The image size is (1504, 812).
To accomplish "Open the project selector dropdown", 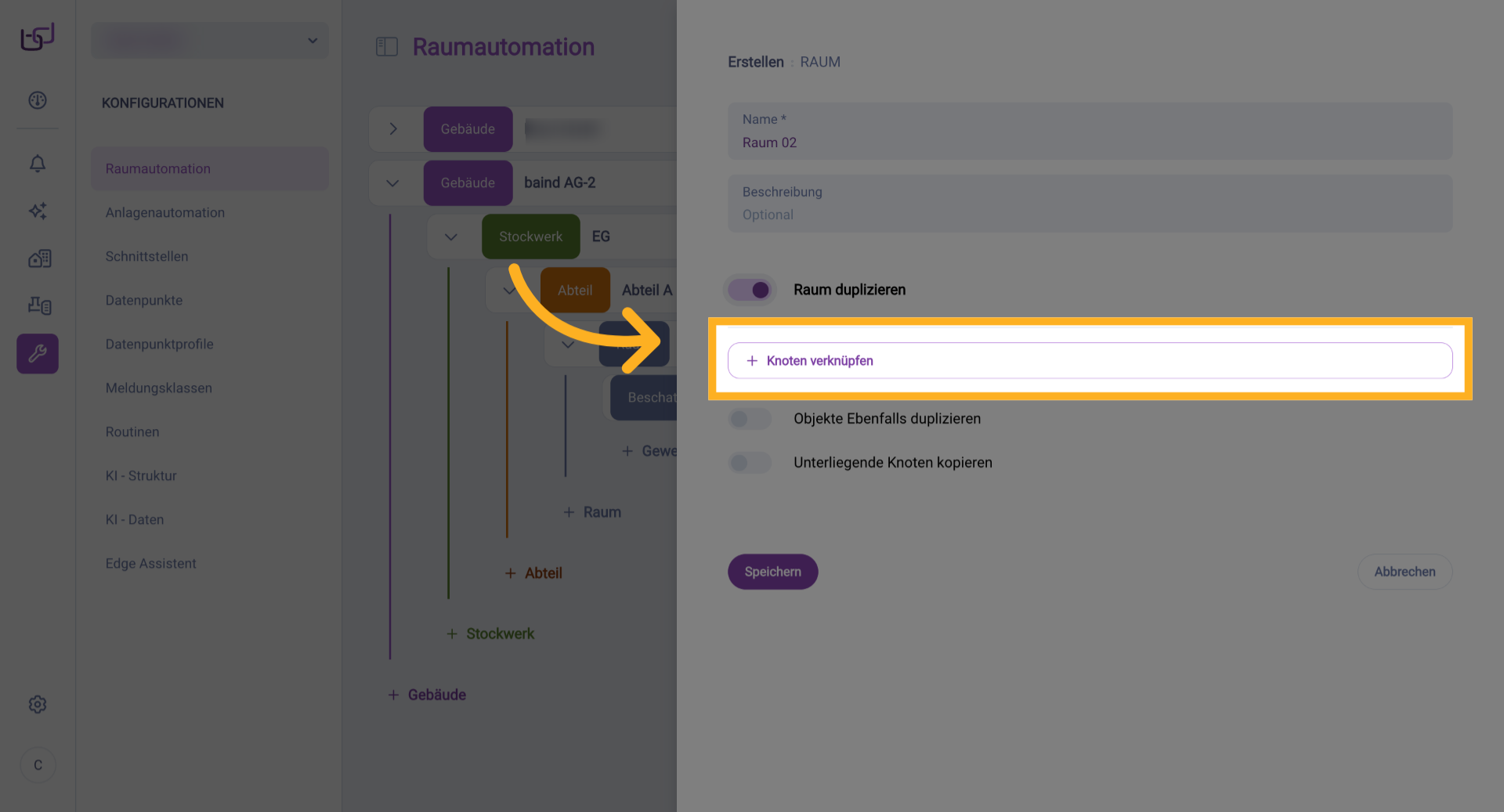I will [x=210, y=41].
